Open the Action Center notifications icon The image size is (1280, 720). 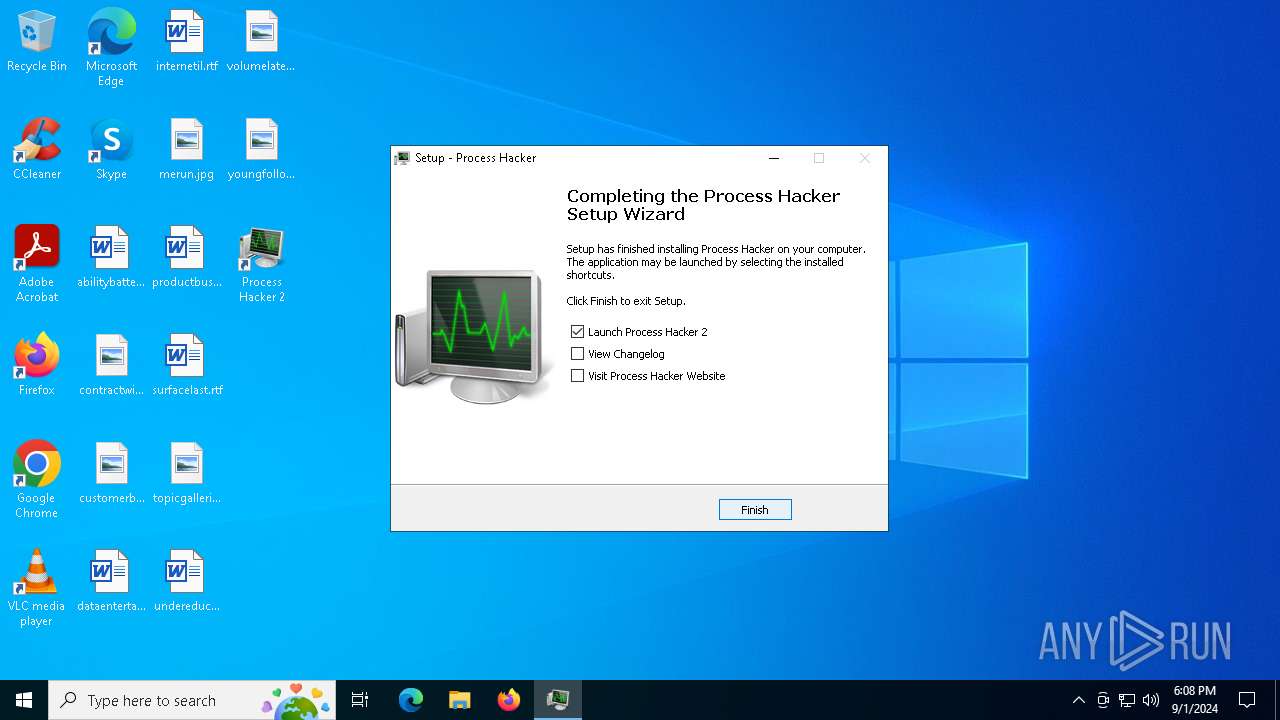pyautogui.click(x=1247, y=700)
